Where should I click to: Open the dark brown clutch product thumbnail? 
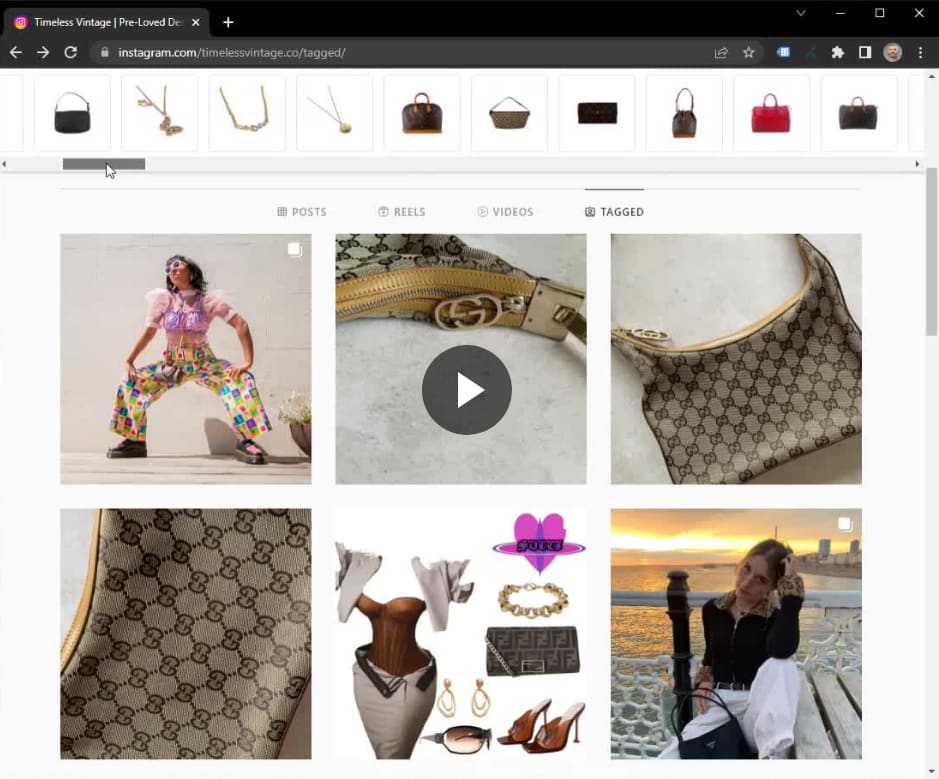[x=597, y=113]
